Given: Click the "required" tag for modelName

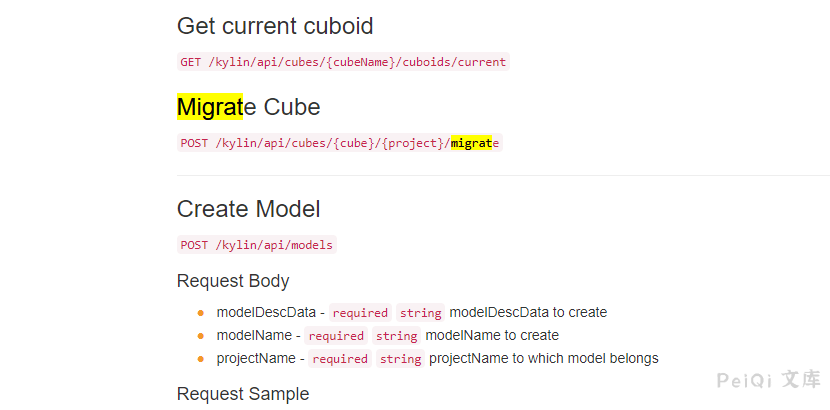Looking at the screenshot, I should click(x=336, y=336).
